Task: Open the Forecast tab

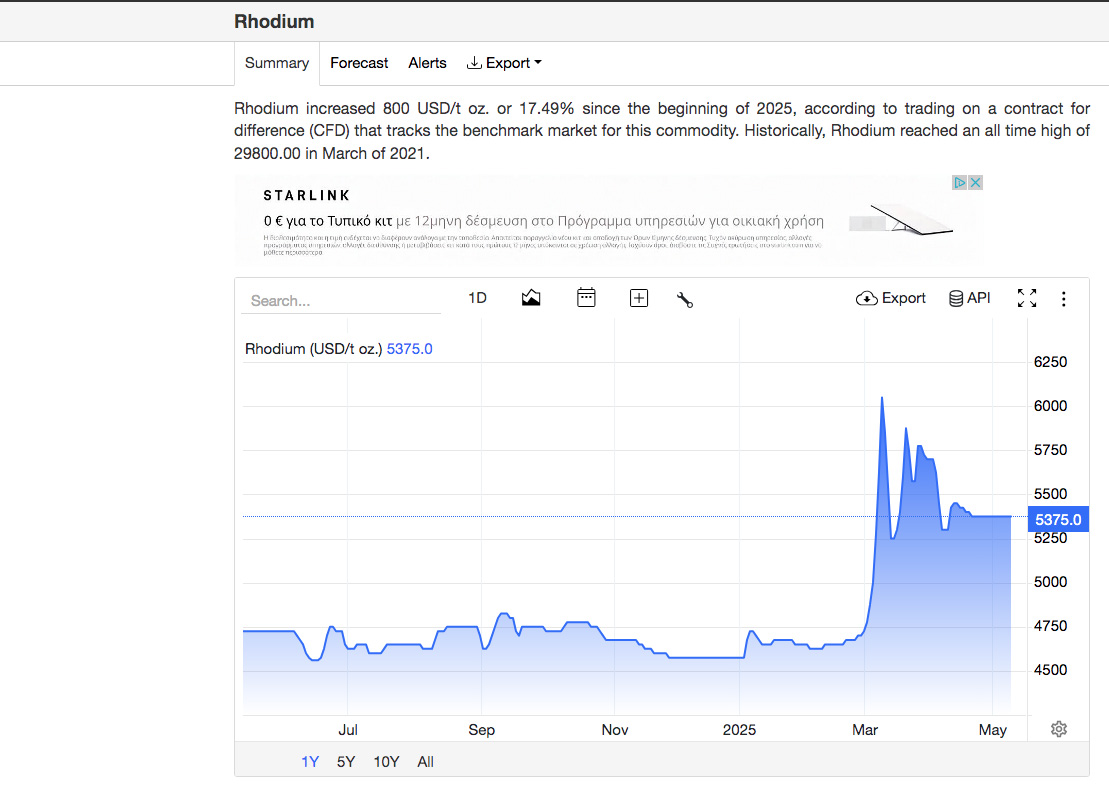Action: pyautogui.click(x=359, y=63)
